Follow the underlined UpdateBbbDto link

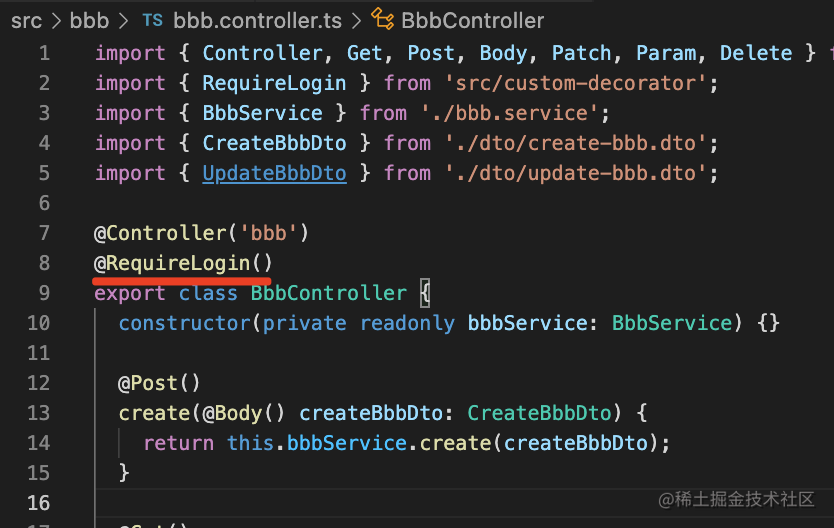point(274,173)
